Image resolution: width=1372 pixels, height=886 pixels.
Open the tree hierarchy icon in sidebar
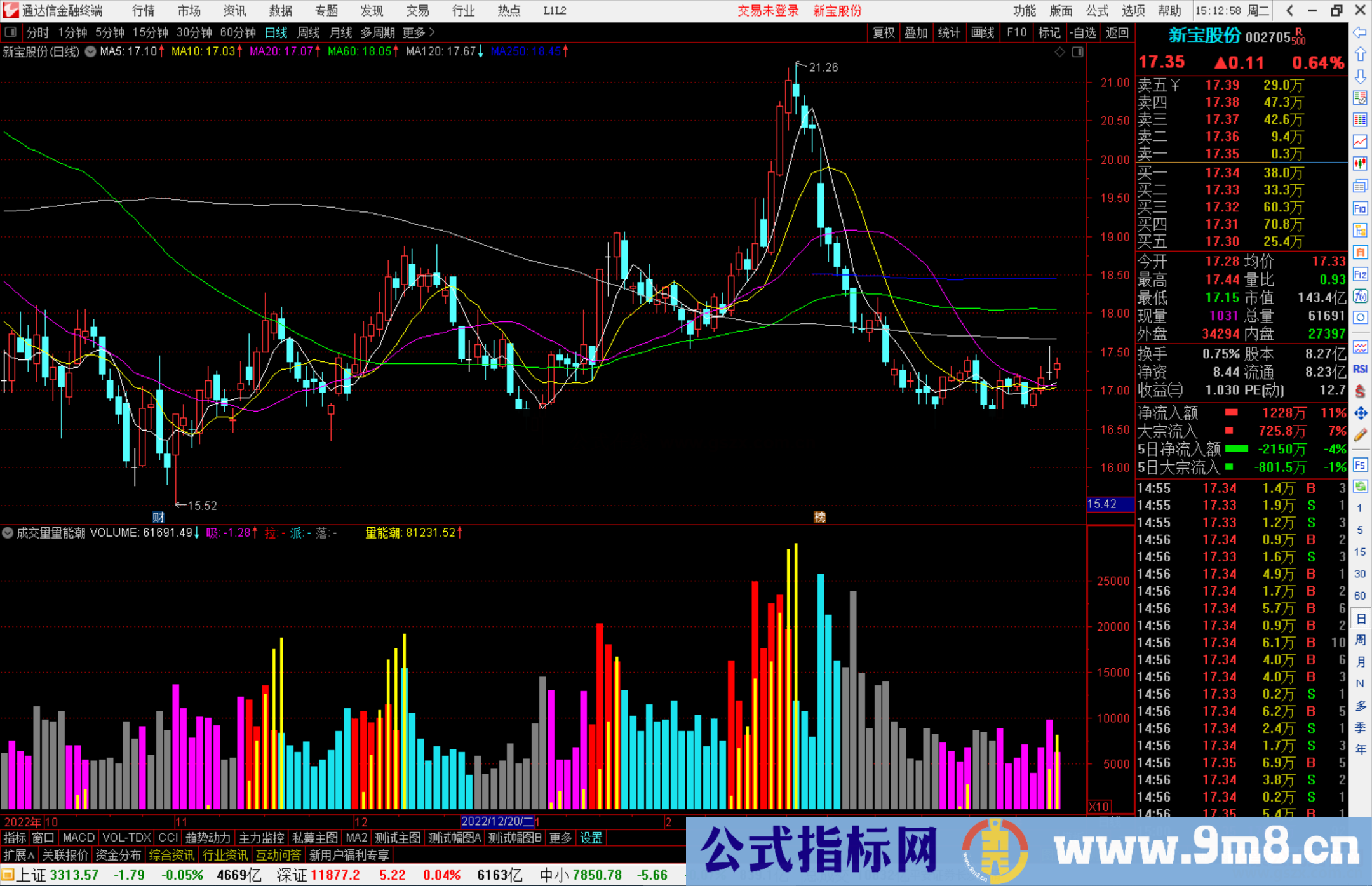click(1360, 230)
